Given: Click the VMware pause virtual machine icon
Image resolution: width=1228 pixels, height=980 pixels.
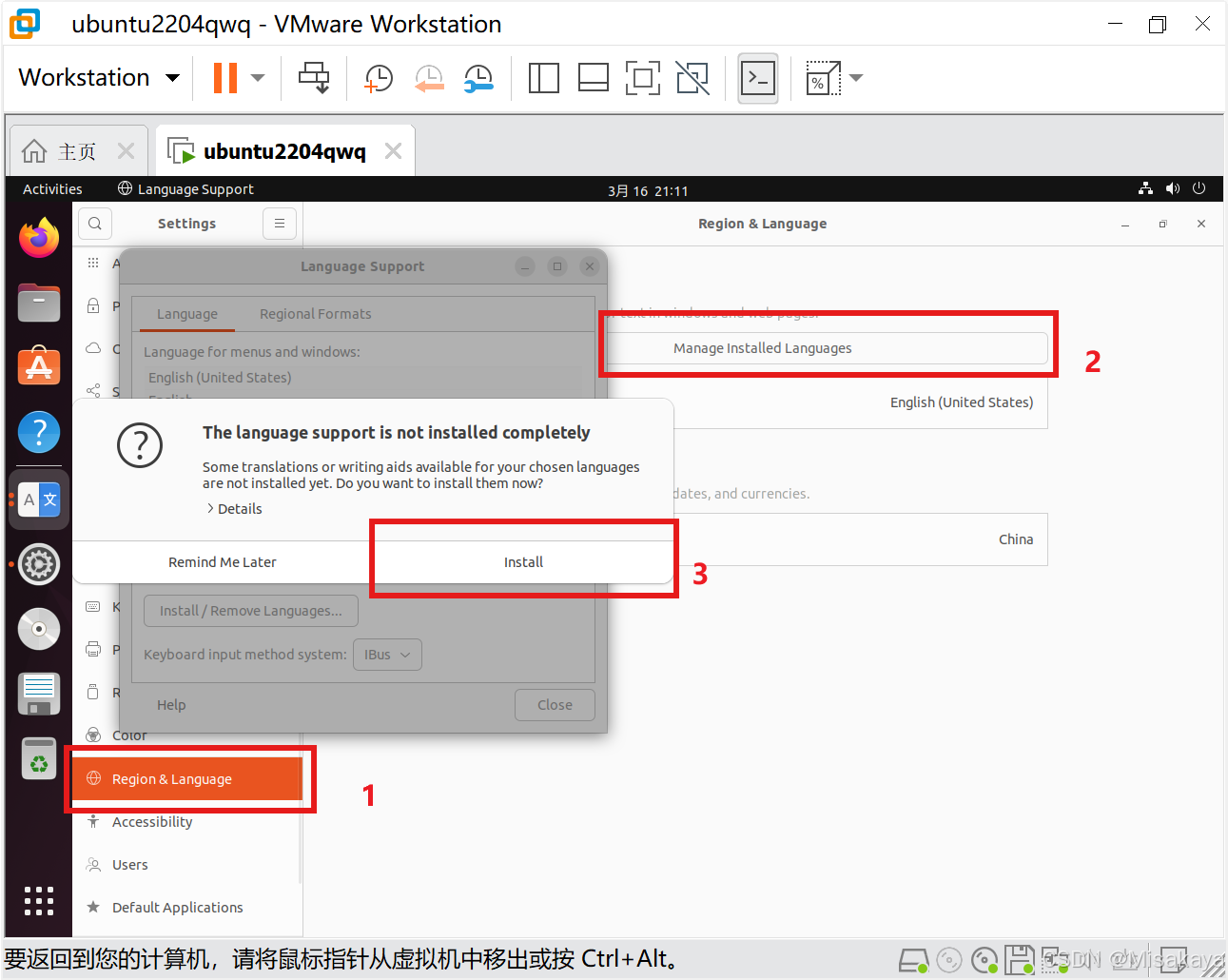Looking at the screenshot, I should click(225, 78).
